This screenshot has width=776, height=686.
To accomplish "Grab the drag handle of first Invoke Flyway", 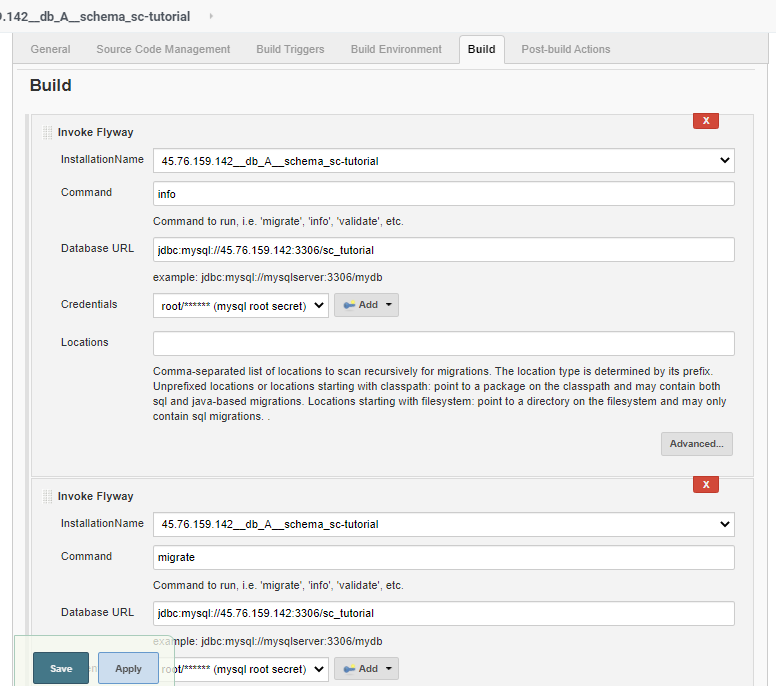I will pos(48,132).
